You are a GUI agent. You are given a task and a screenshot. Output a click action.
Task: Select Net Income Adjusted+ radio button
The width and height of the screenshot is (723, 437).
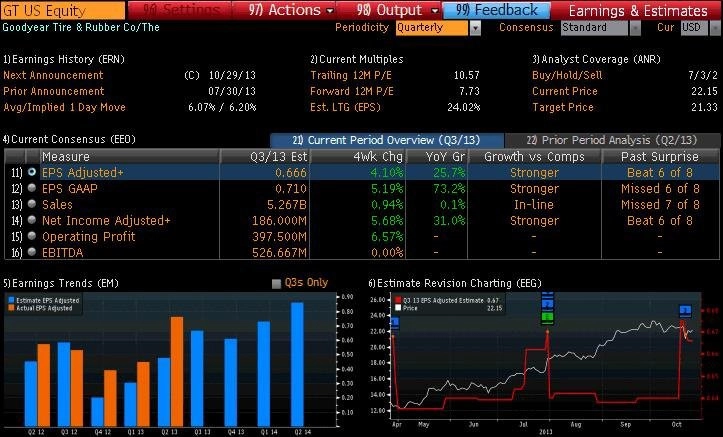[32, 220]
